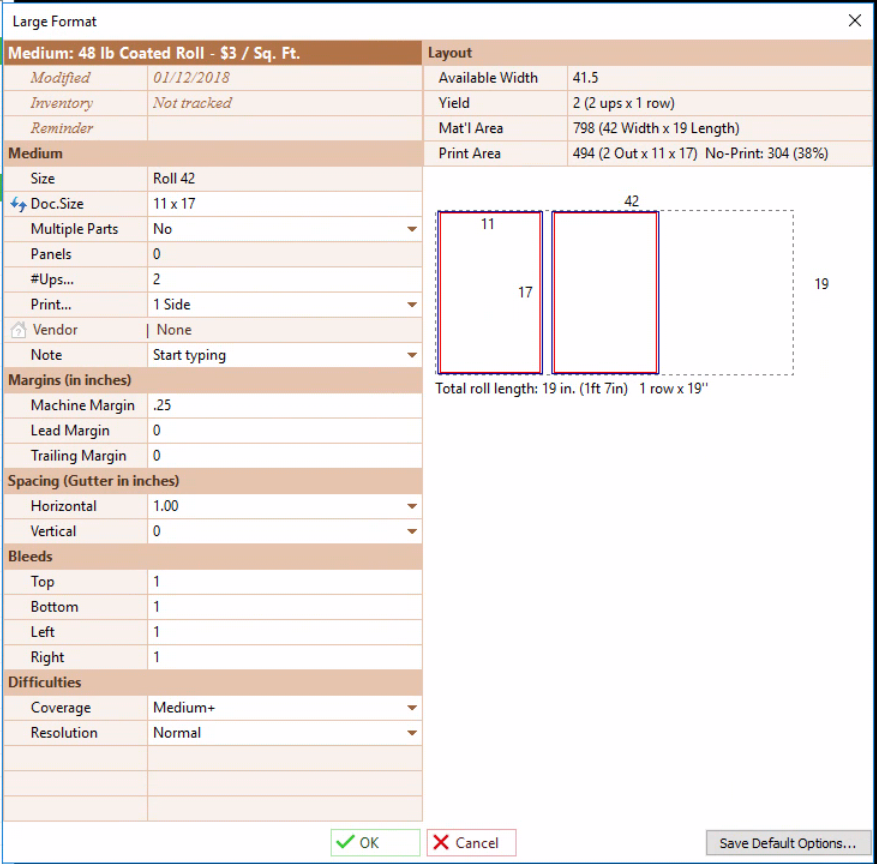Image resolution: width=877 pixels, height=864 pixels.
Task: Click the swap icon beside Doc.Size
Action: (x=18, y=204)
